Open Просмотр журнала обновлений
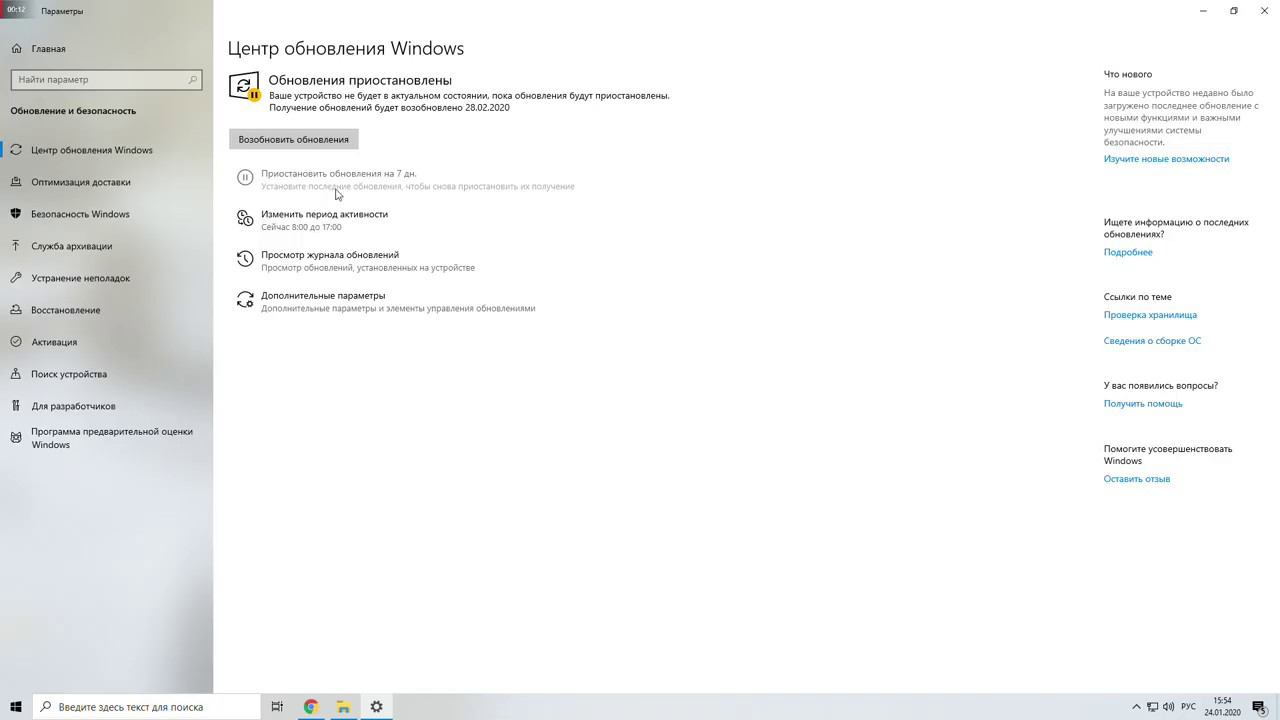 [x=330, y=255]
